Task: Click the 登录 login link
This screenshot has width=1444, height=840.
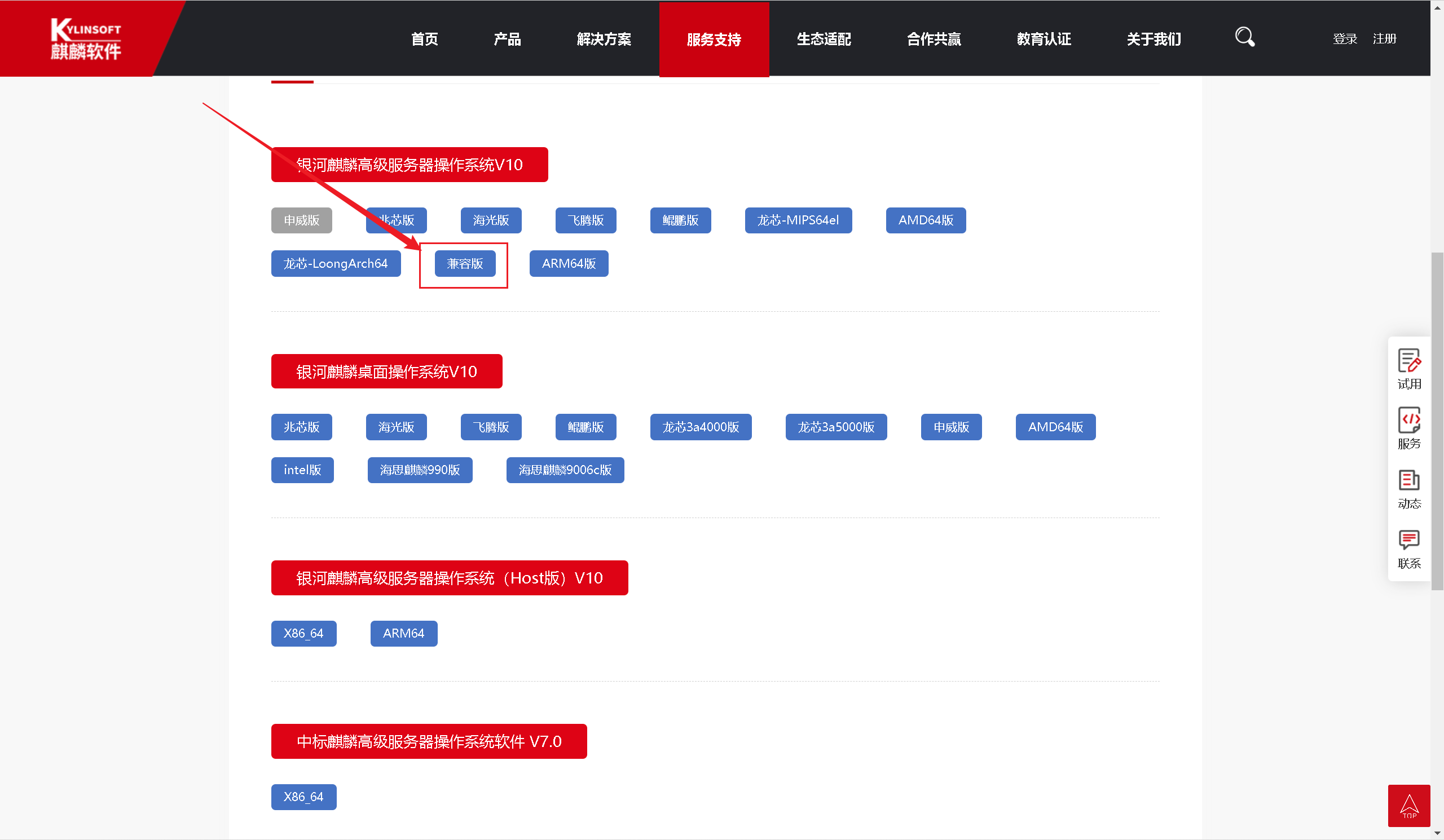Action: pos(1345,39)
